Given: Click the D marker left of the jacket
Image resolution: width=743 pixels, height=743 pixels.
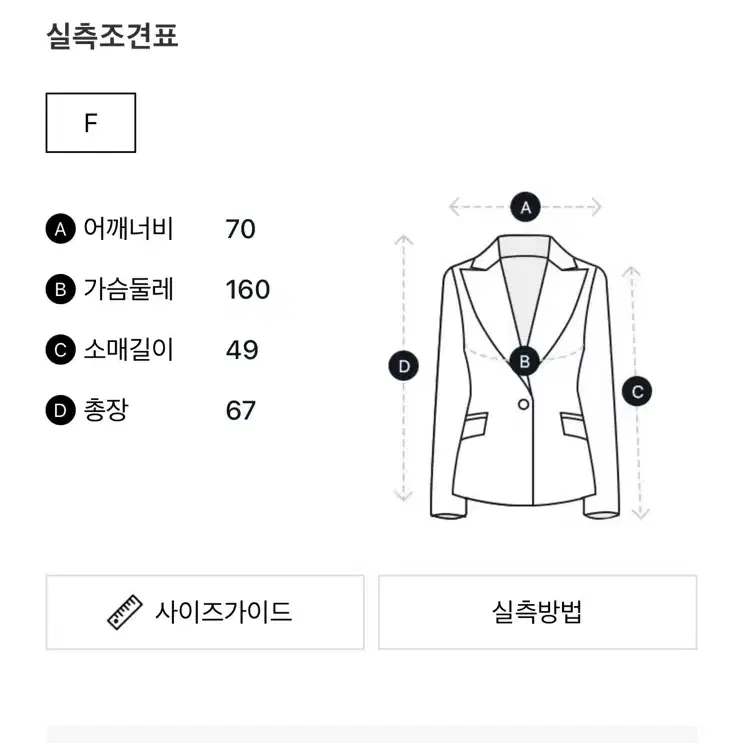Looking at the screenshot, I should click(x=403, y=366).
